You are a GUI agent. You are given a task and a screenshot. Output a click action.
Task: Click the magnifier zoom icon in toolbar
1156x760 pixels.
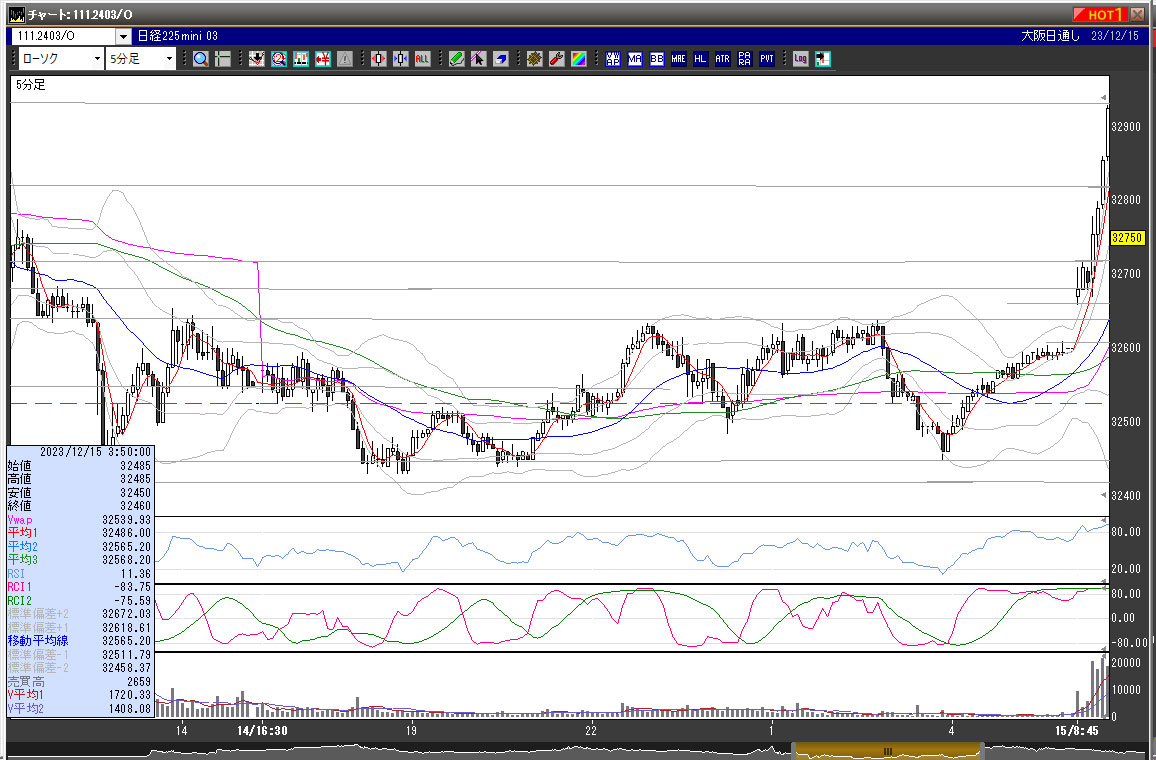click(201, 59)
